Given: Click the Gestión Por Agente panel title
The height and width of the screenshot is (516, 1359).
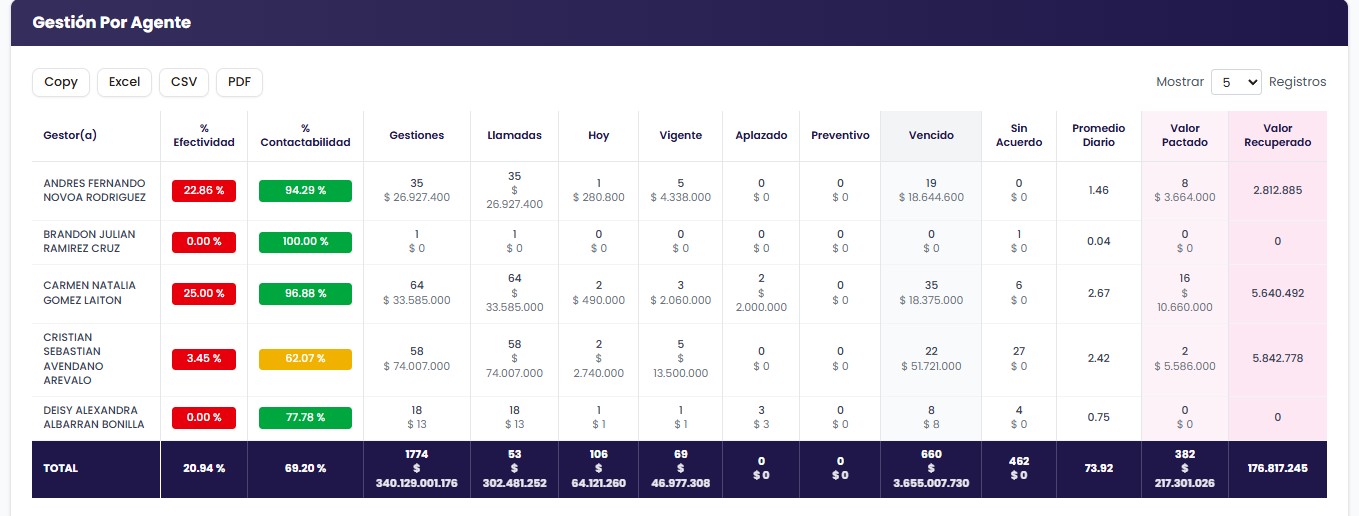Looking at the screenshot, I should click(x=111, y=22).
